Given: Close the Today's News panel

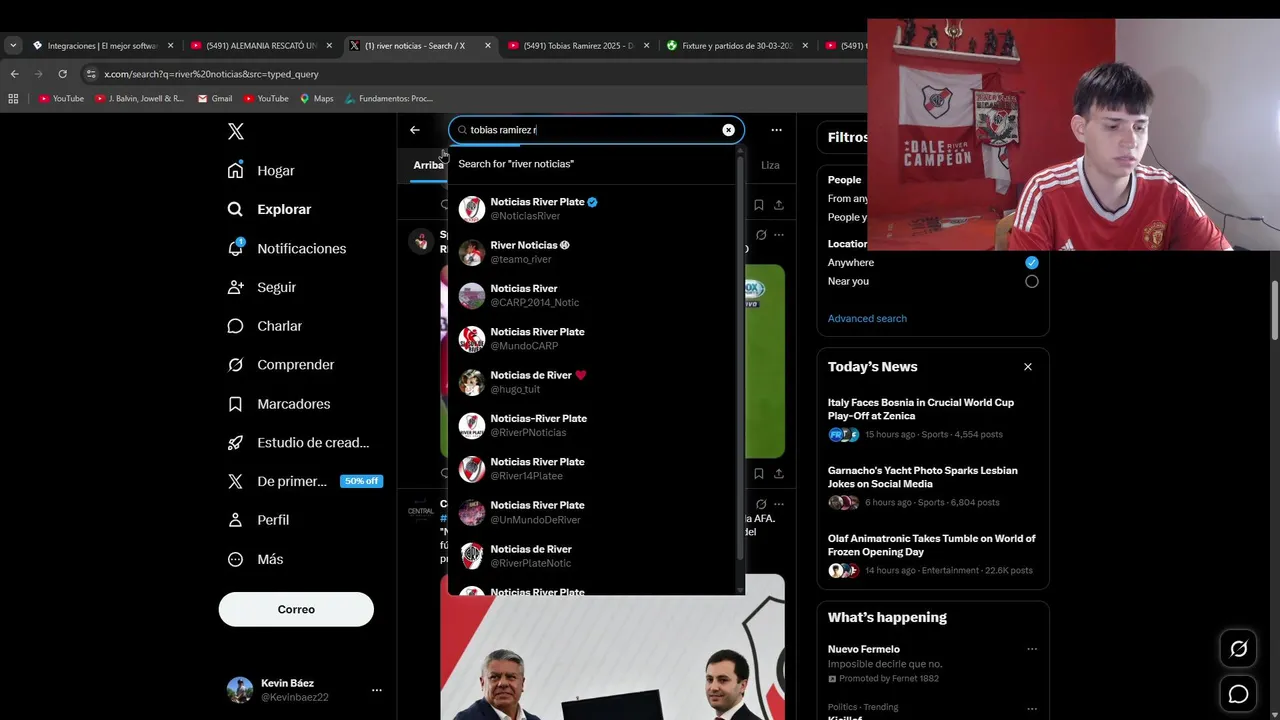Looking at the screenshot, I should pyautogui.click(x=1027, y=367).
